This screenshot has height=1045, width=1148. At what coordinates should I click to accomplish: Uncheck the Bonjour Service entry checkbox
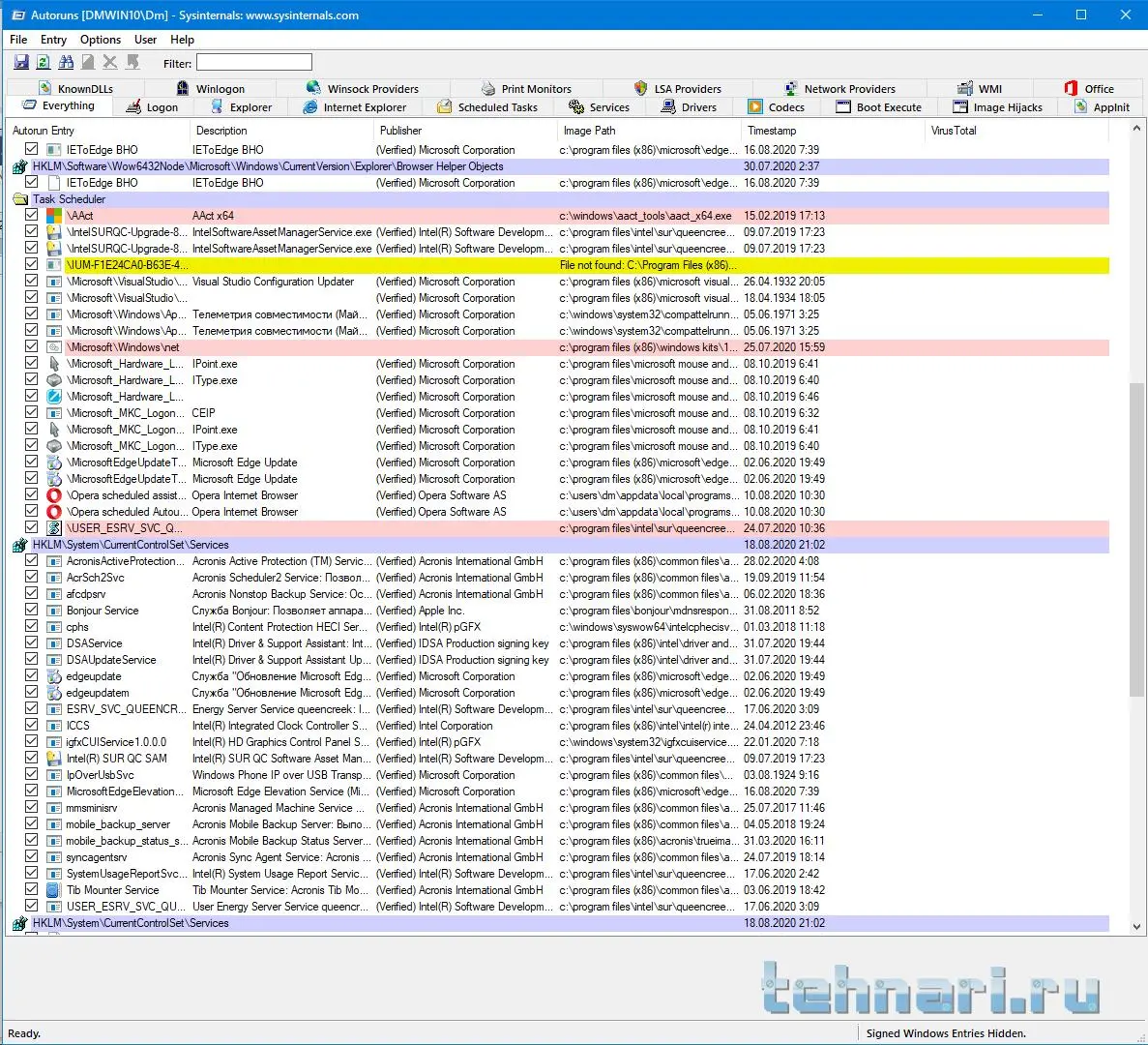[x=31, y=611]
